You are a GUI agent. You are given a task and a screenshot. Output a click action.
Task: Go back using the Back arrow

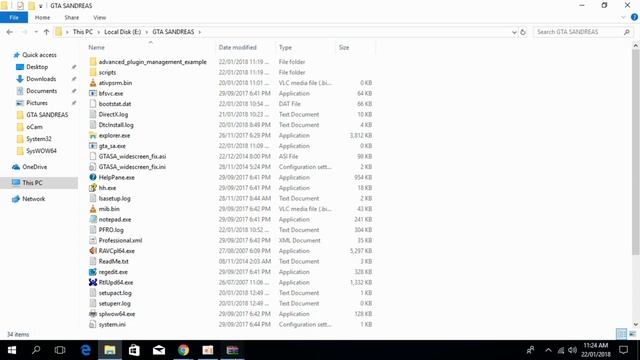[x=10, y=32]
